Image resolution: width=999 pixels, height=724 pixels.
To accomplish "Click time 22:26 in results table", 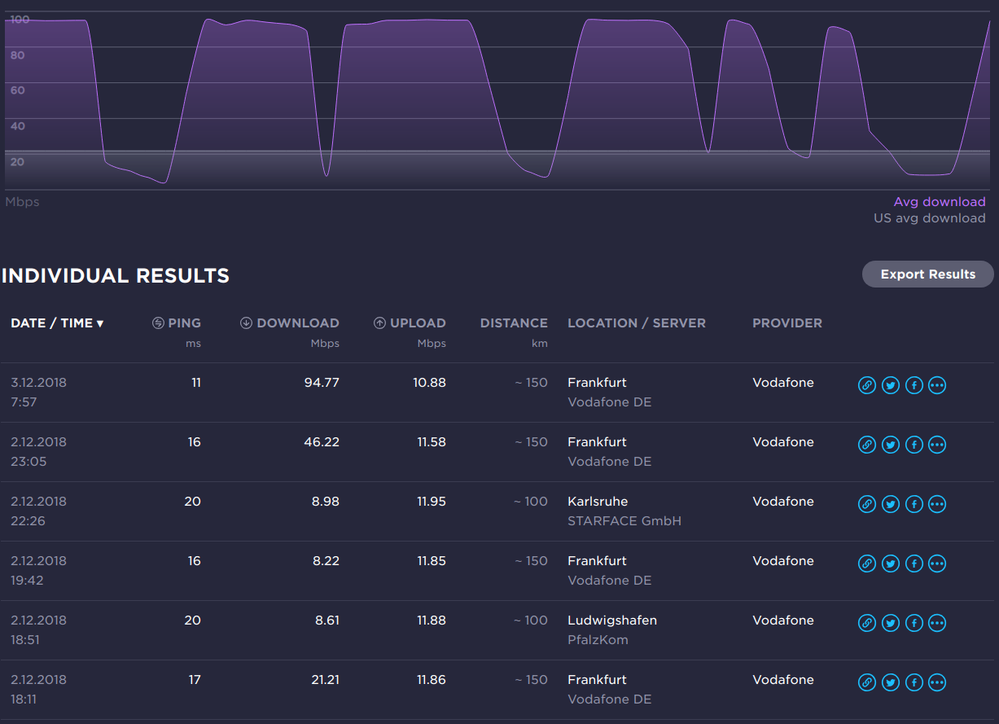I will [x=28, y=521].
